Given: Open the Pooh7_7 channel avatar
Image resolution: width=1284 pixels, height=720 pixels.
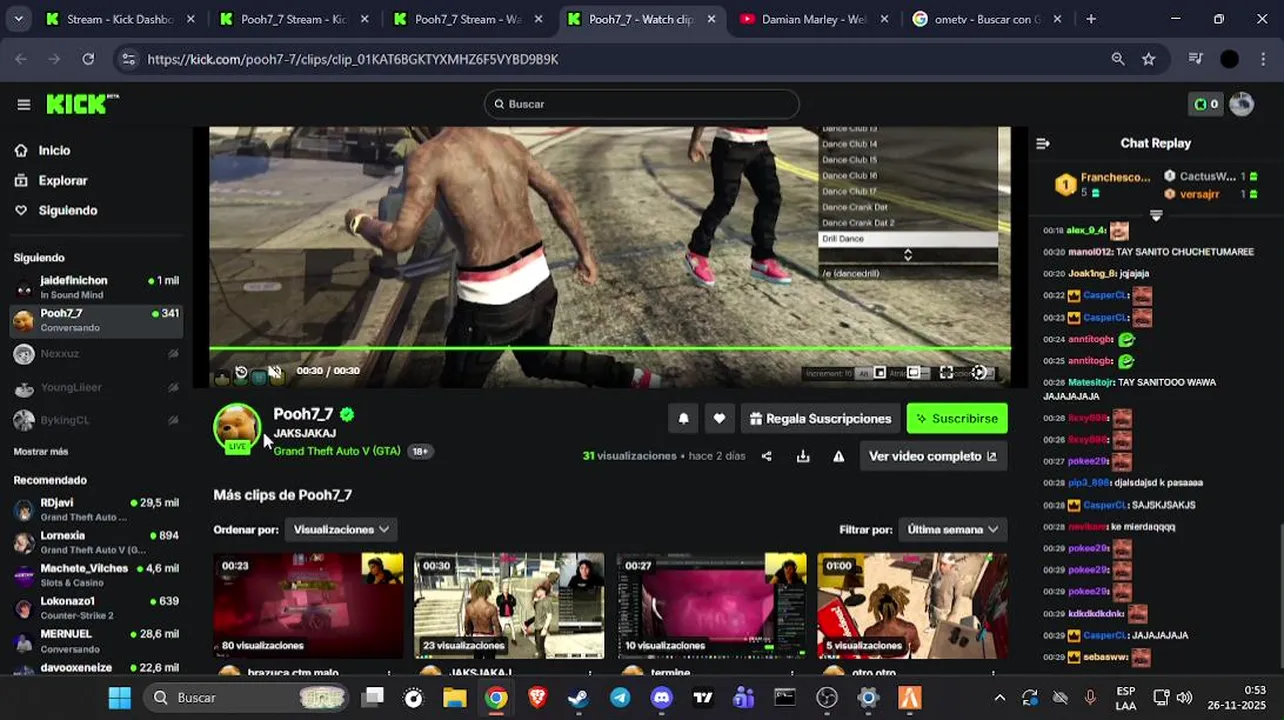Looking at the screenshot, I should click(237, 427).
